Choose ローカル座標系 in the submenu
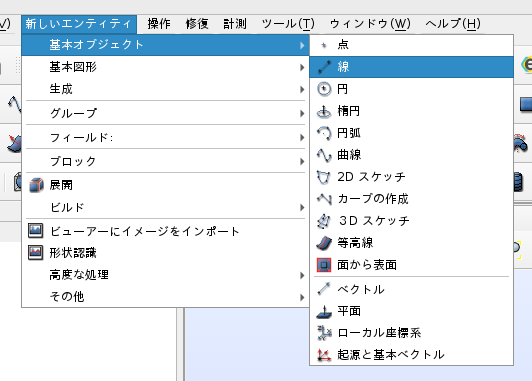 pos(411,333)
